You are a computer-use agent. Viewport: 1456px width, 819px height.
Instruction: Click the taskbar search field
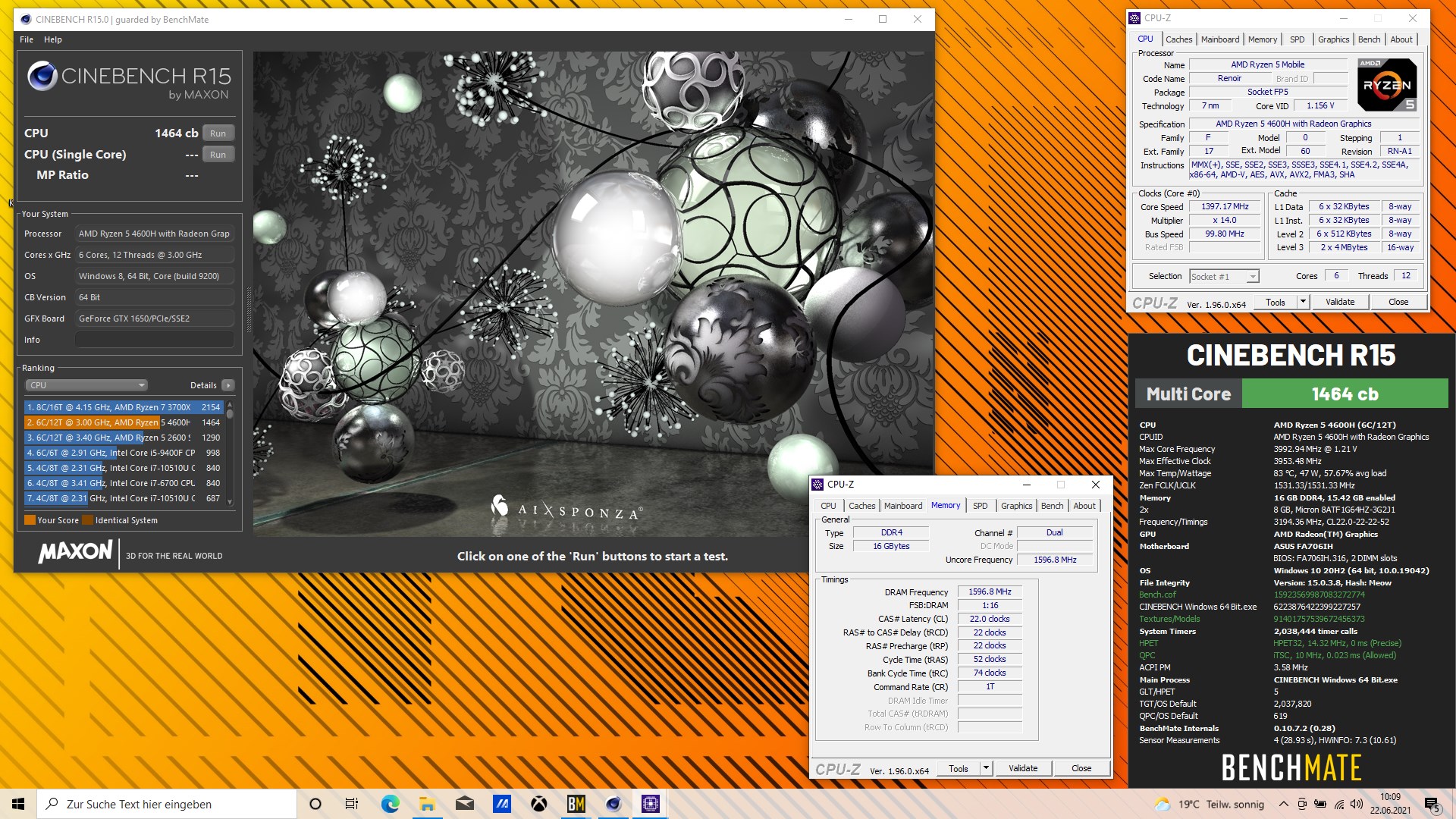pos(167,804)
